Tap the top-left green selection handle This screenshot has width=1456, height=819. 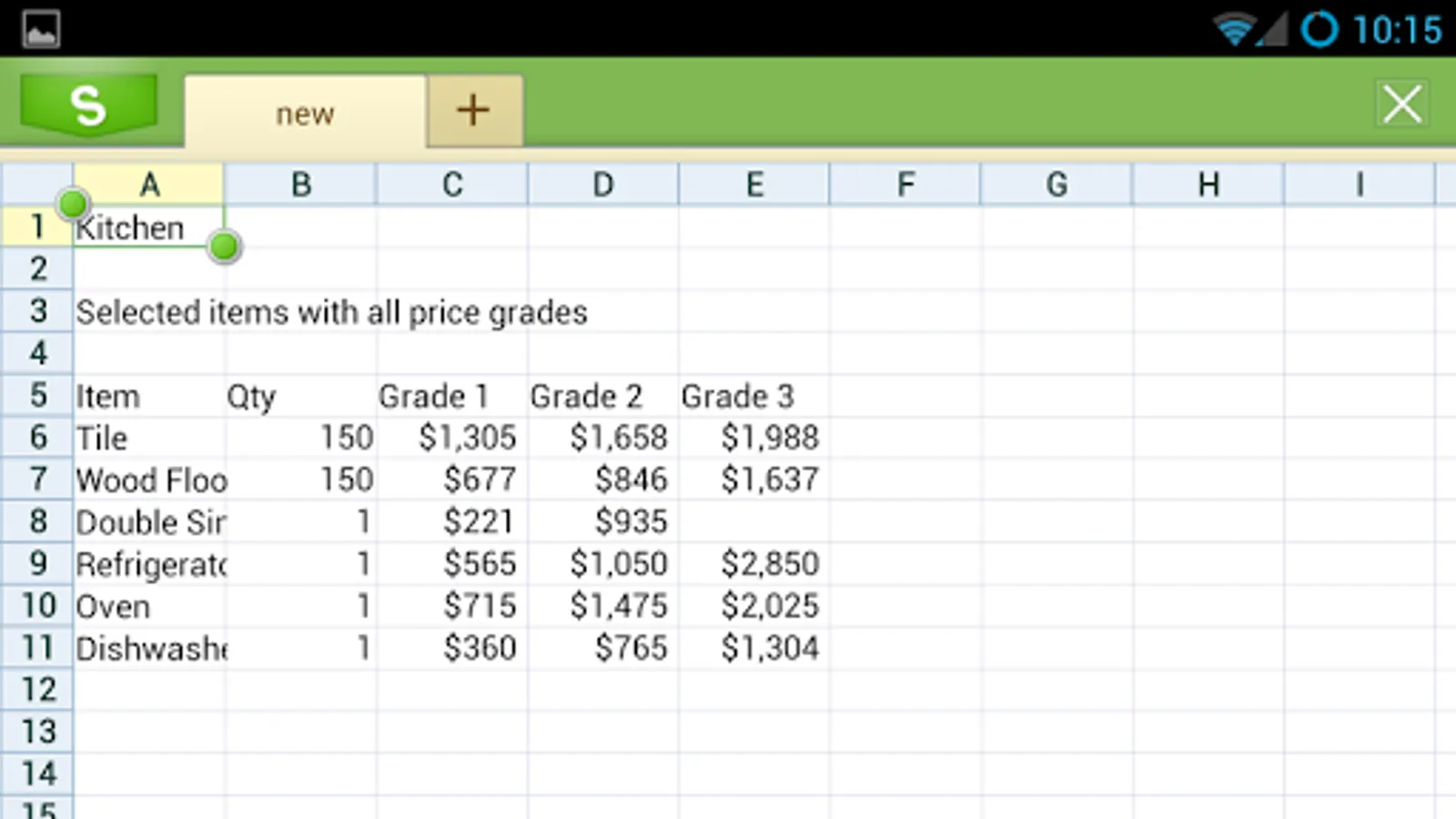[74, 205]
